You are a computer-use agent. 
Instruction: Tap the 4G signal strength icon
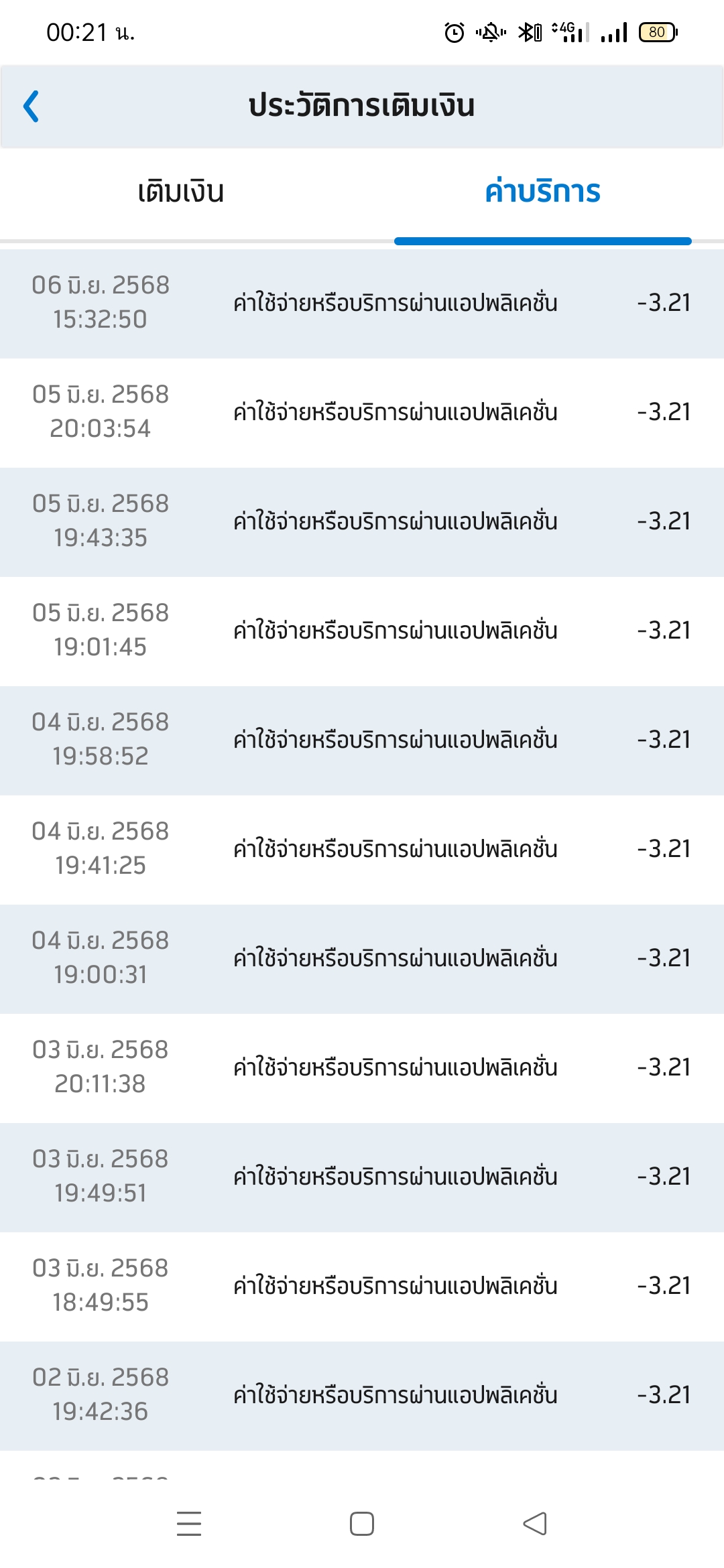570,32
